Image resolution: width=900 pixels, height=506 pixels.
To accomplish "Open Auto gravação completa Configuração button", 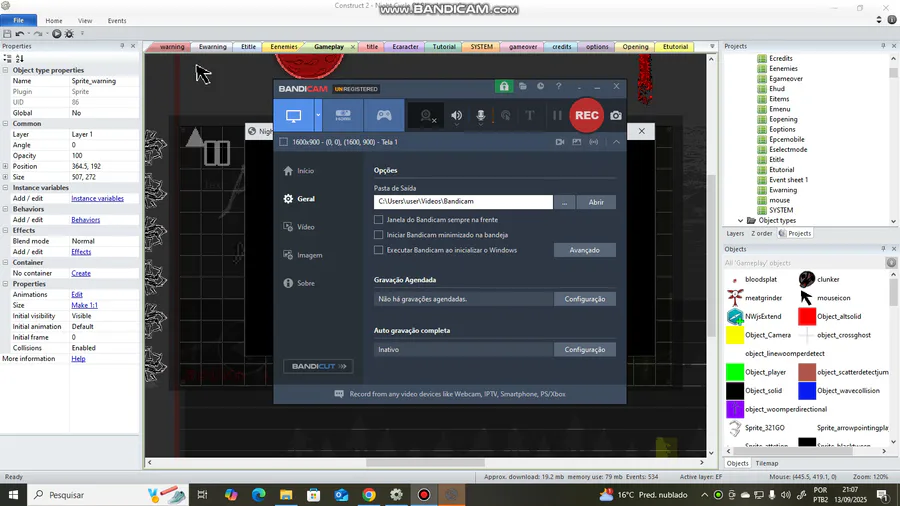I will [x=584, y=349].
